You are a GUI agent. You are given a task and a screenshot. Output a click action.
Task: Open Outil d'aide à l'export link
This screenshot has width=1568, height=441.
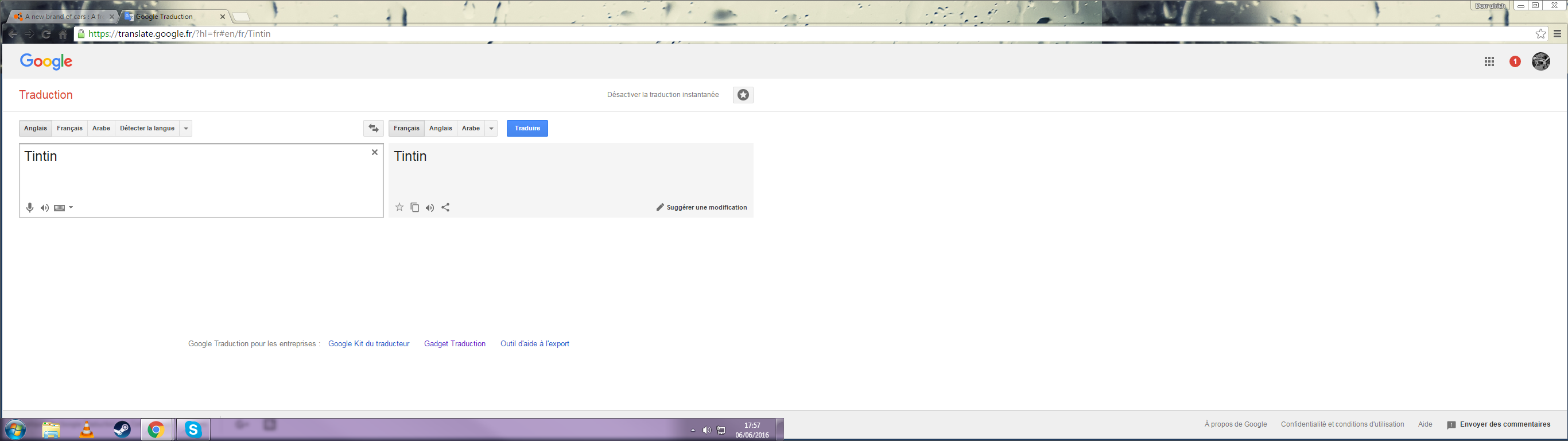pyautogui.click(x=534, y=343)
